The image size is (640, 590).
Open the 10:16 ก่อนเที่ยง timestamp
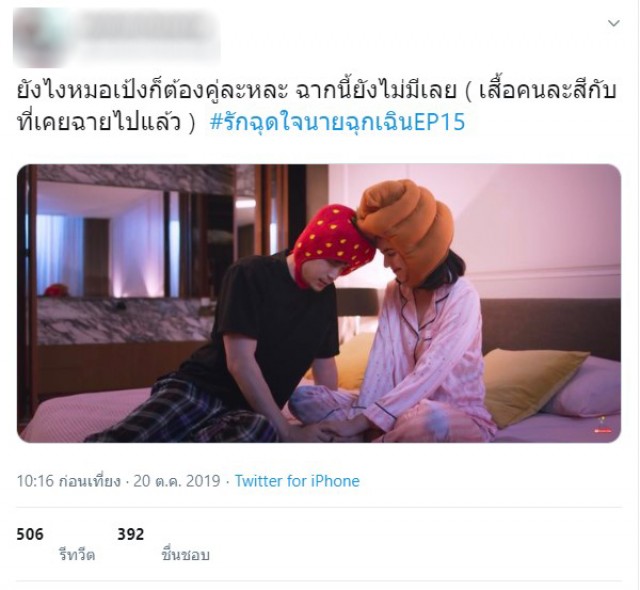(69, 481)
